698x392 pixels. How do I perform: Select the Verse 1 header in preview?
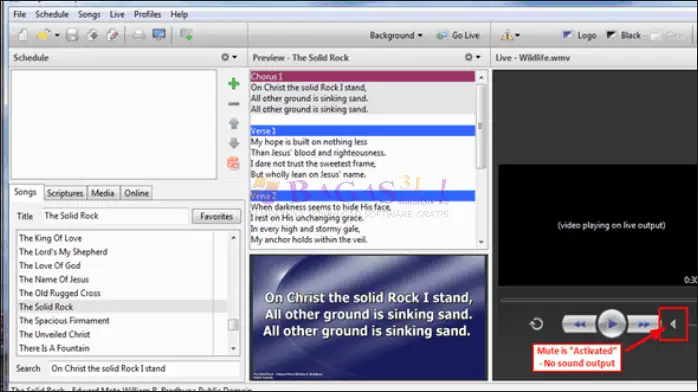tap(362, 131)
